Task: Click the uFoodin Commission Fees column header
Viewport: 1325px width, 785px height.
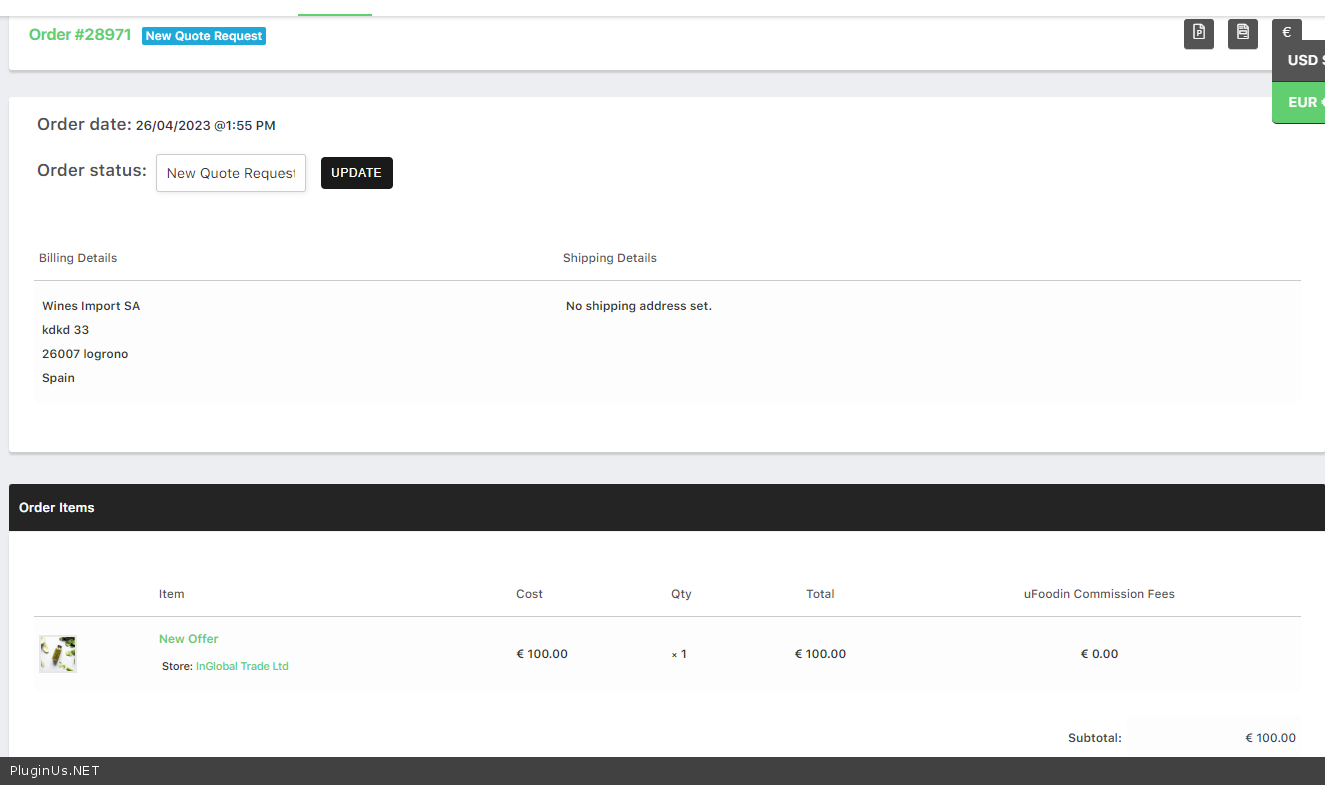Action: click(1099, 594)
